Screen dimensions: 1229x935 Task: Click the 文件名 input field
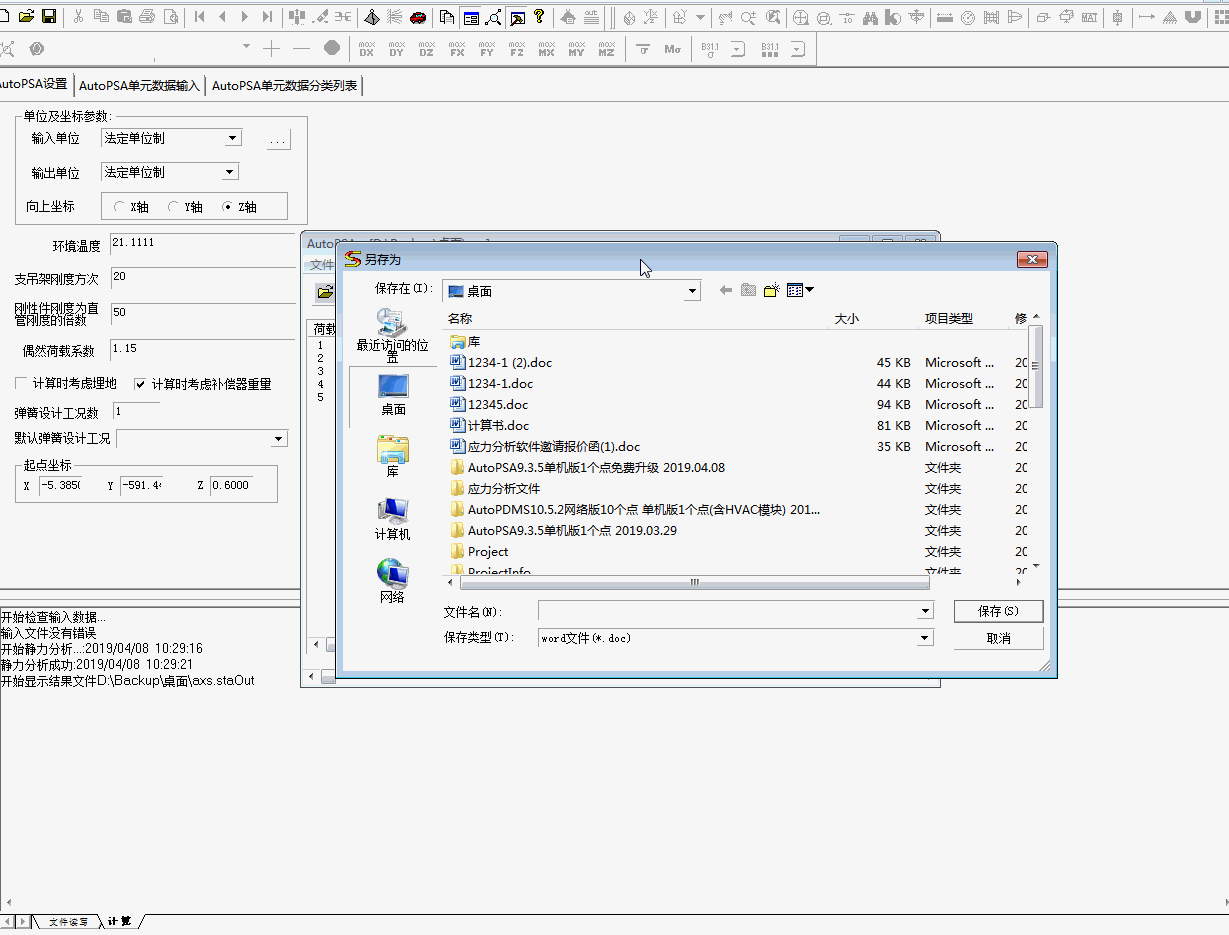click(x=727, y=611)
